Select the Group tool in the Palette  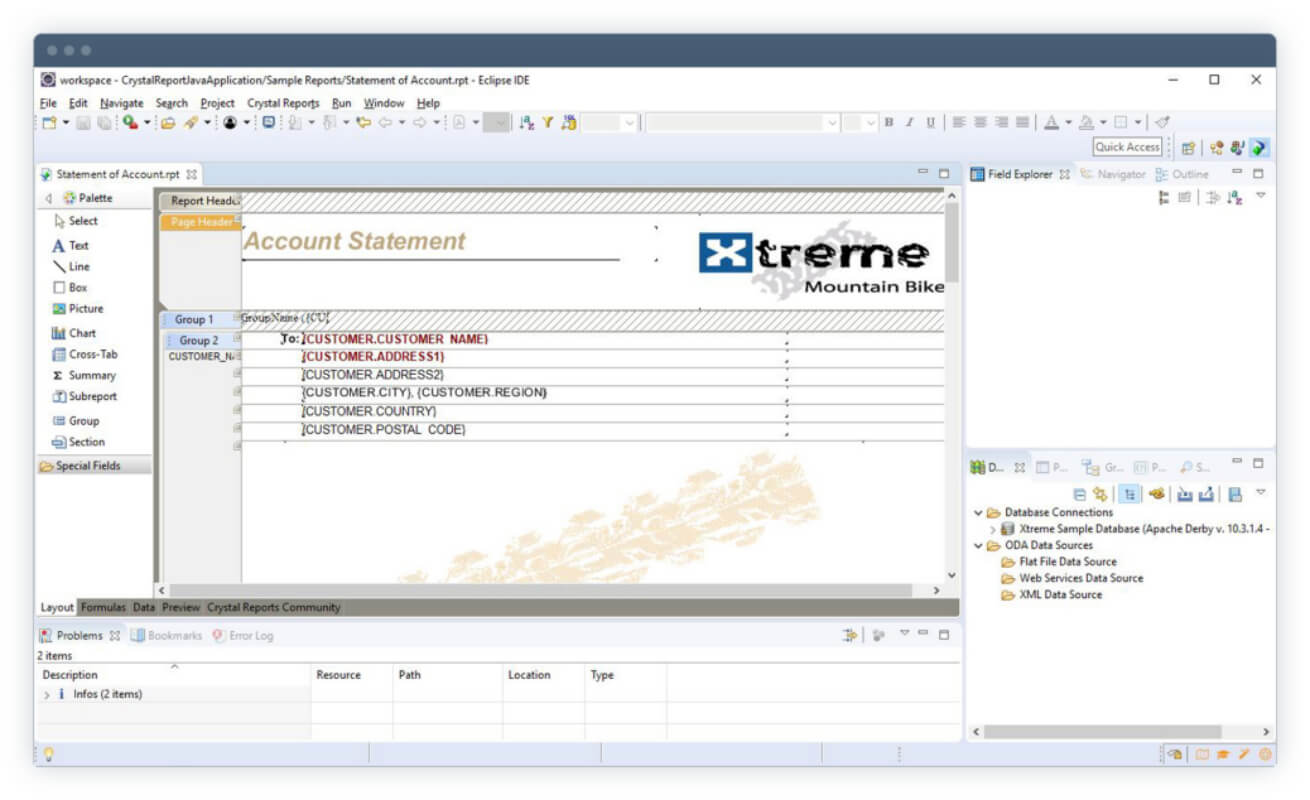coord(75,421)
